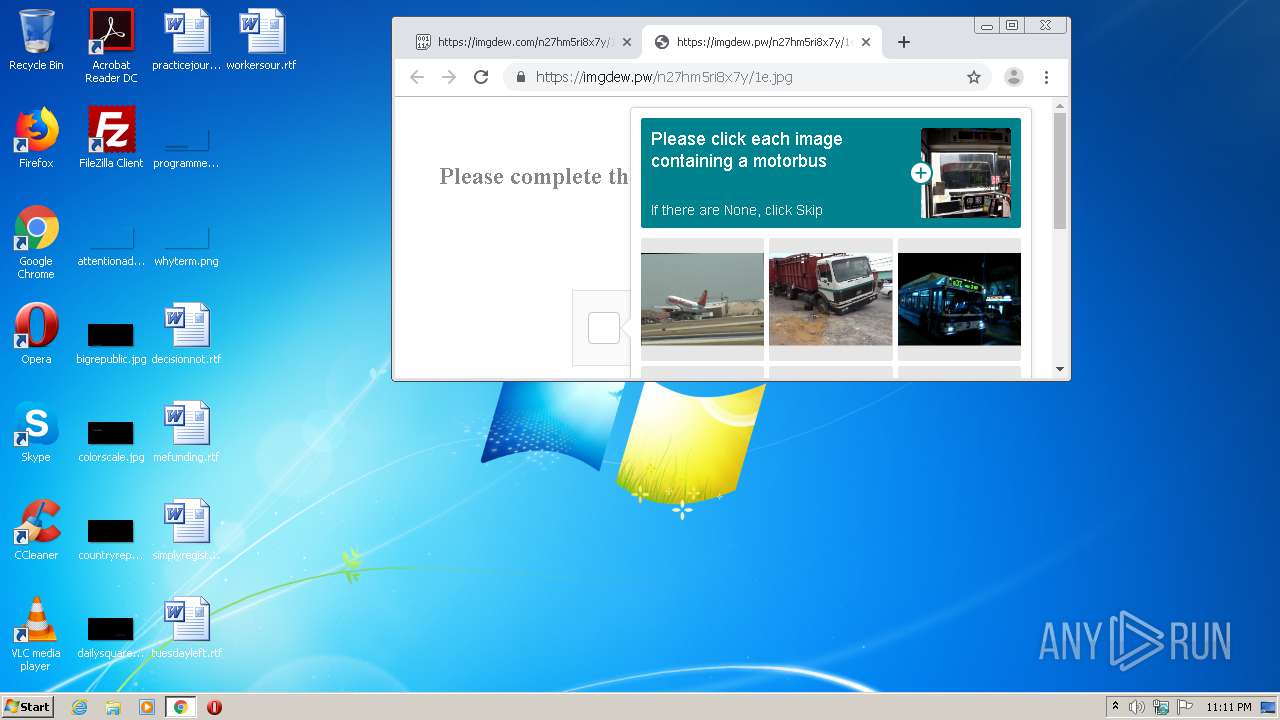Open a new Chrome tab

tap(904, 42)
